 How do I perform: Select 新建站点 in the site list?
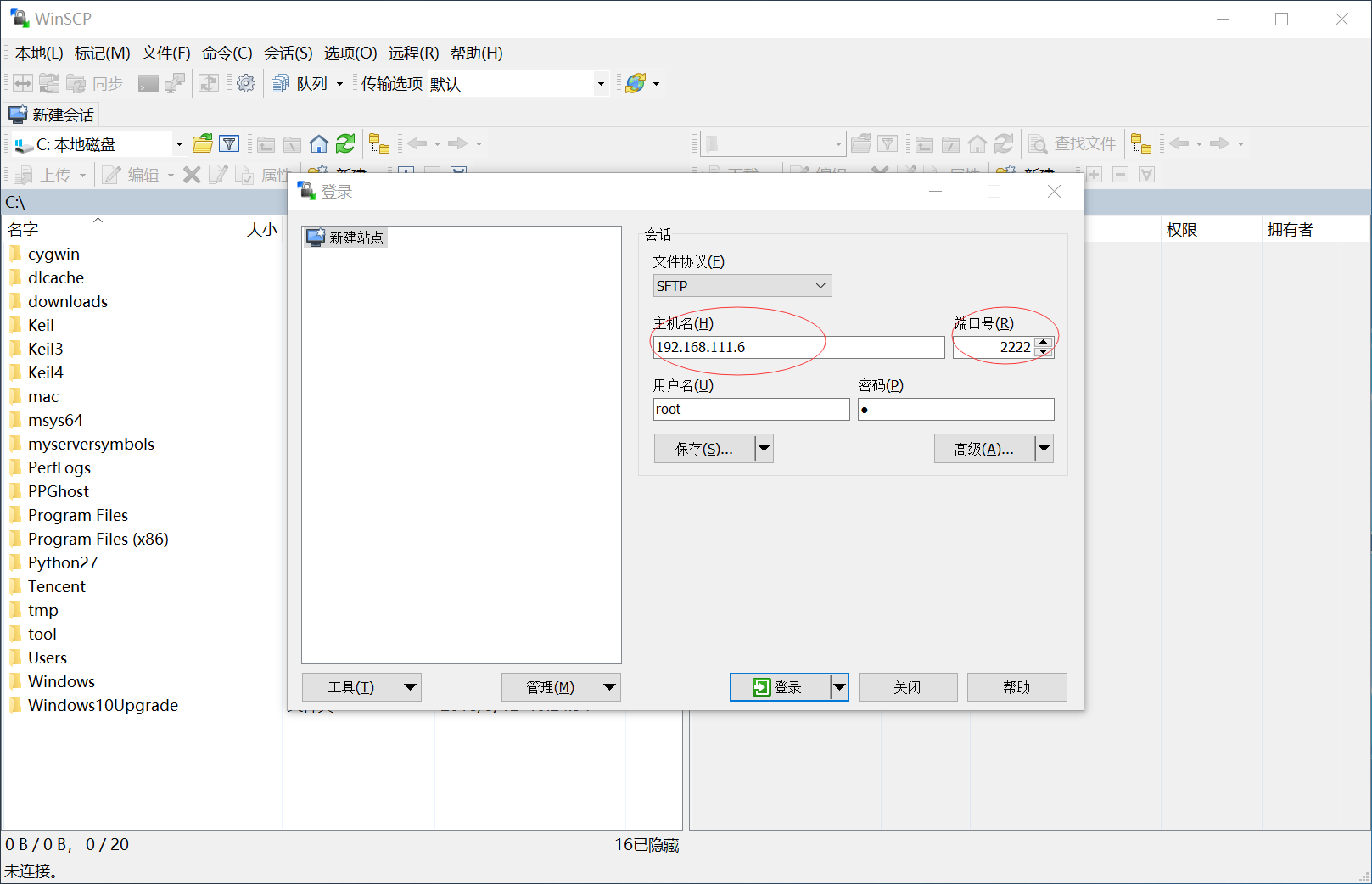coord(346,238)
